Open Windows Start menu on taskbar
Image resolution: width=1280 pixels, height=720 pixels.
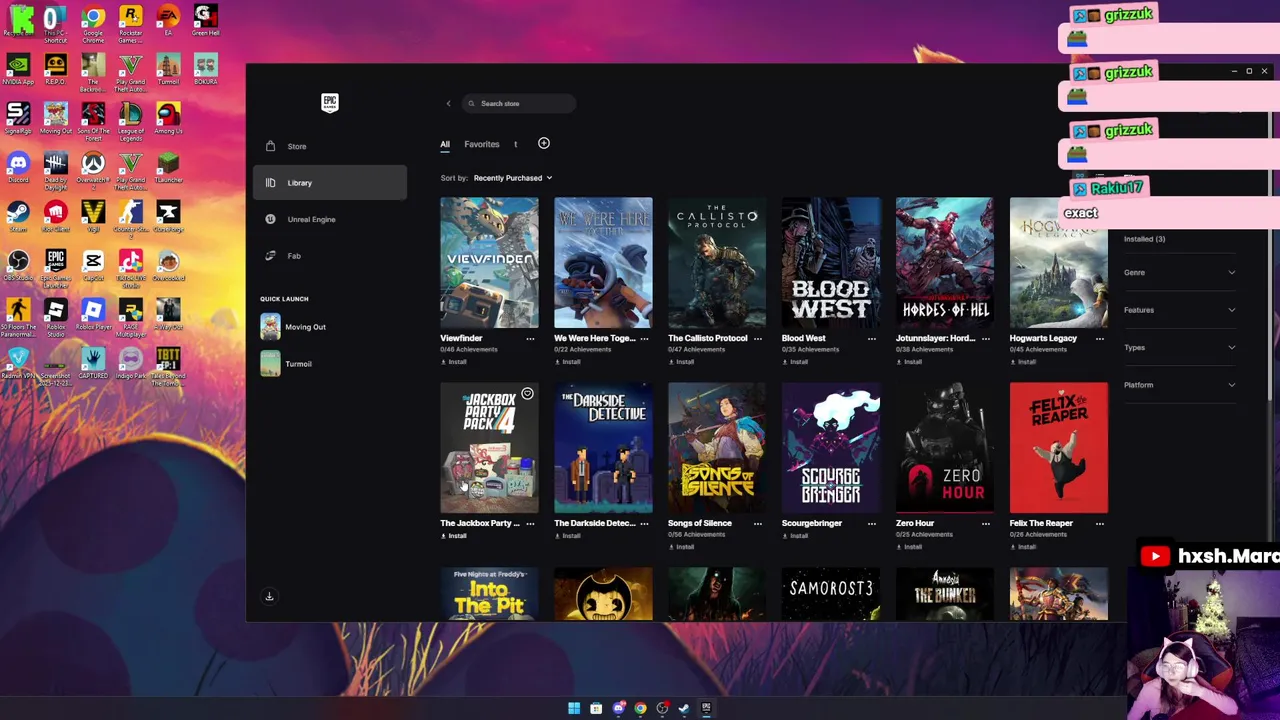(x=574, y=708)
